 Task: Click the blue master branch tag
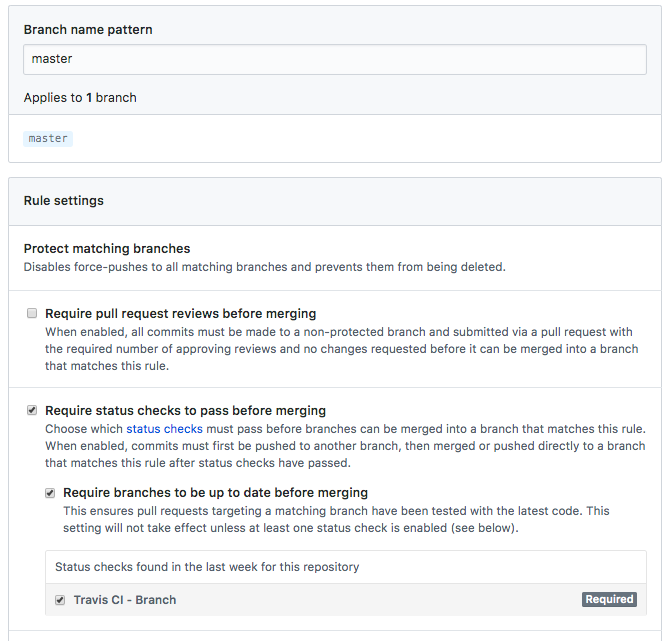48,139
